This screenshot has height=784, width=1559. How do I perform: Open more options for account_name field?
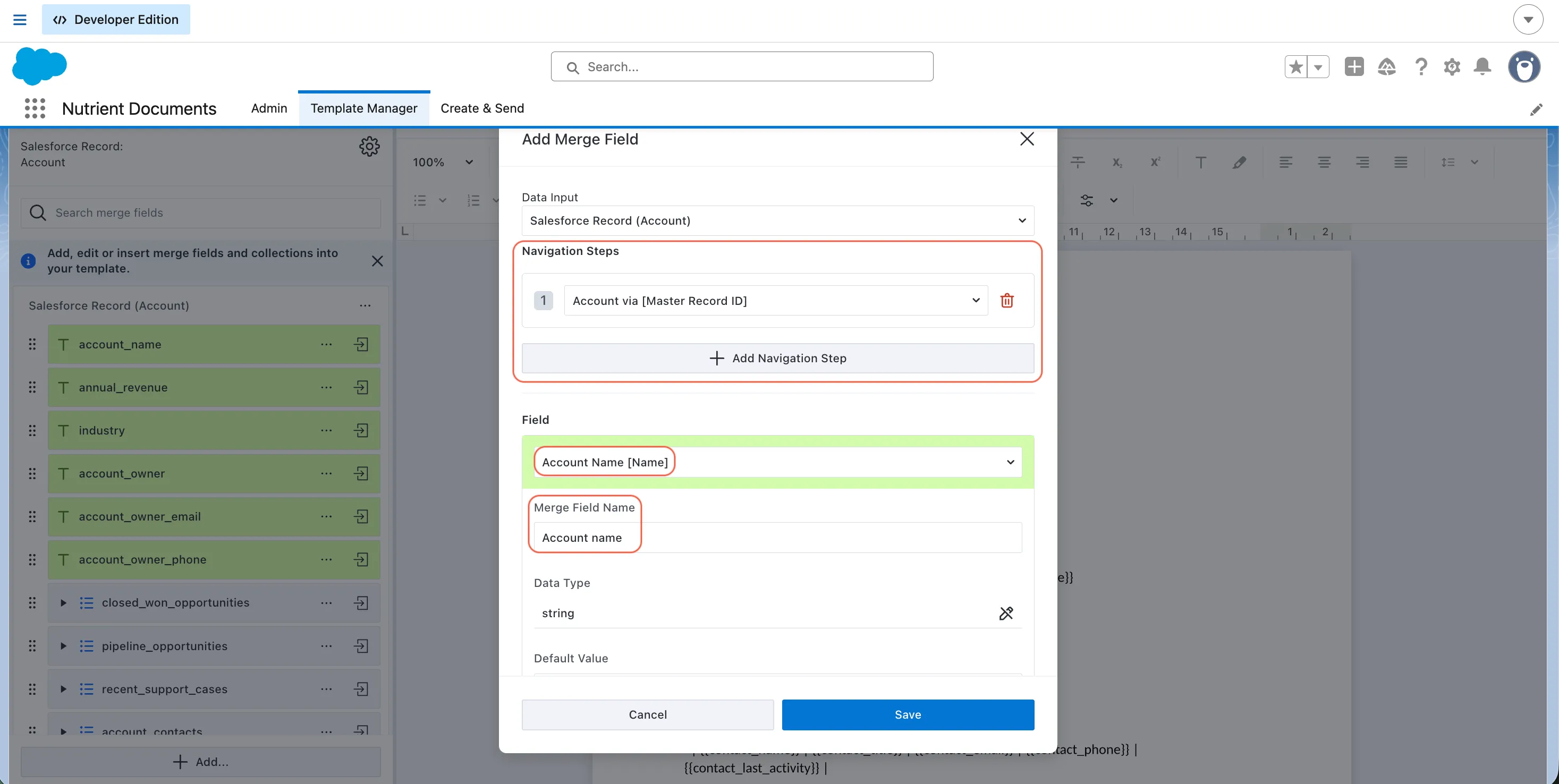[x=326, y=344]
